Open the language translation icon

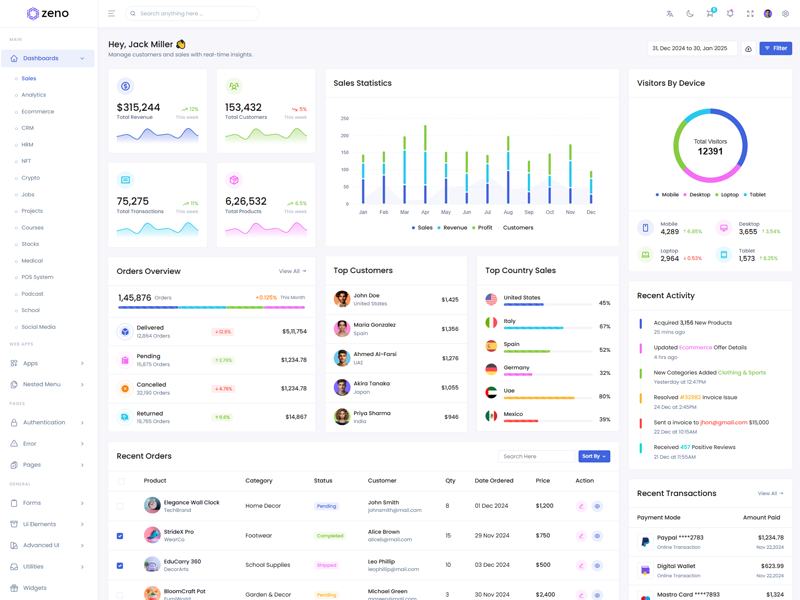coord(670,14)
